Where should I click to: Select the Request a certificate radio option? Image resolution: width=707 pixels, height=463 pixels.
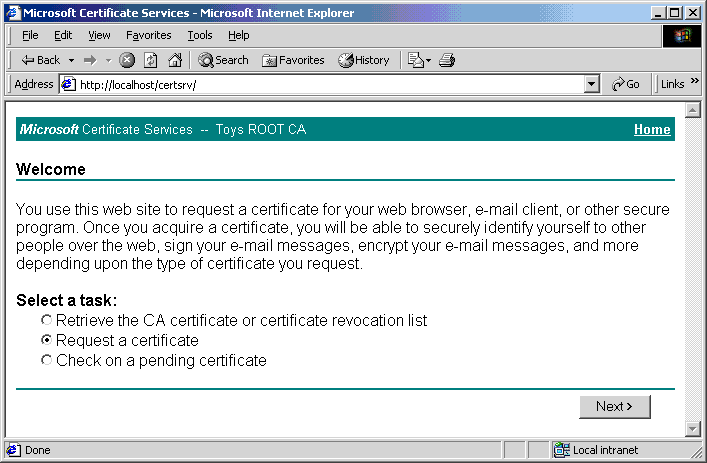[46, 340]
